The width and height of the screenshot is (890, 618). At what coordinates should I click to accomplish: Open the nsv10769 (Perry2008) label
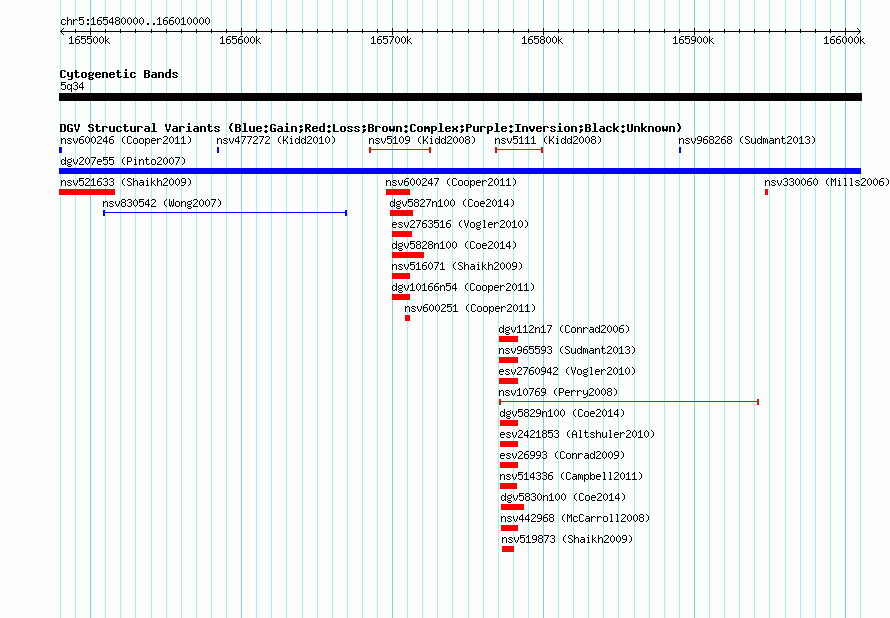coord(558,392)
